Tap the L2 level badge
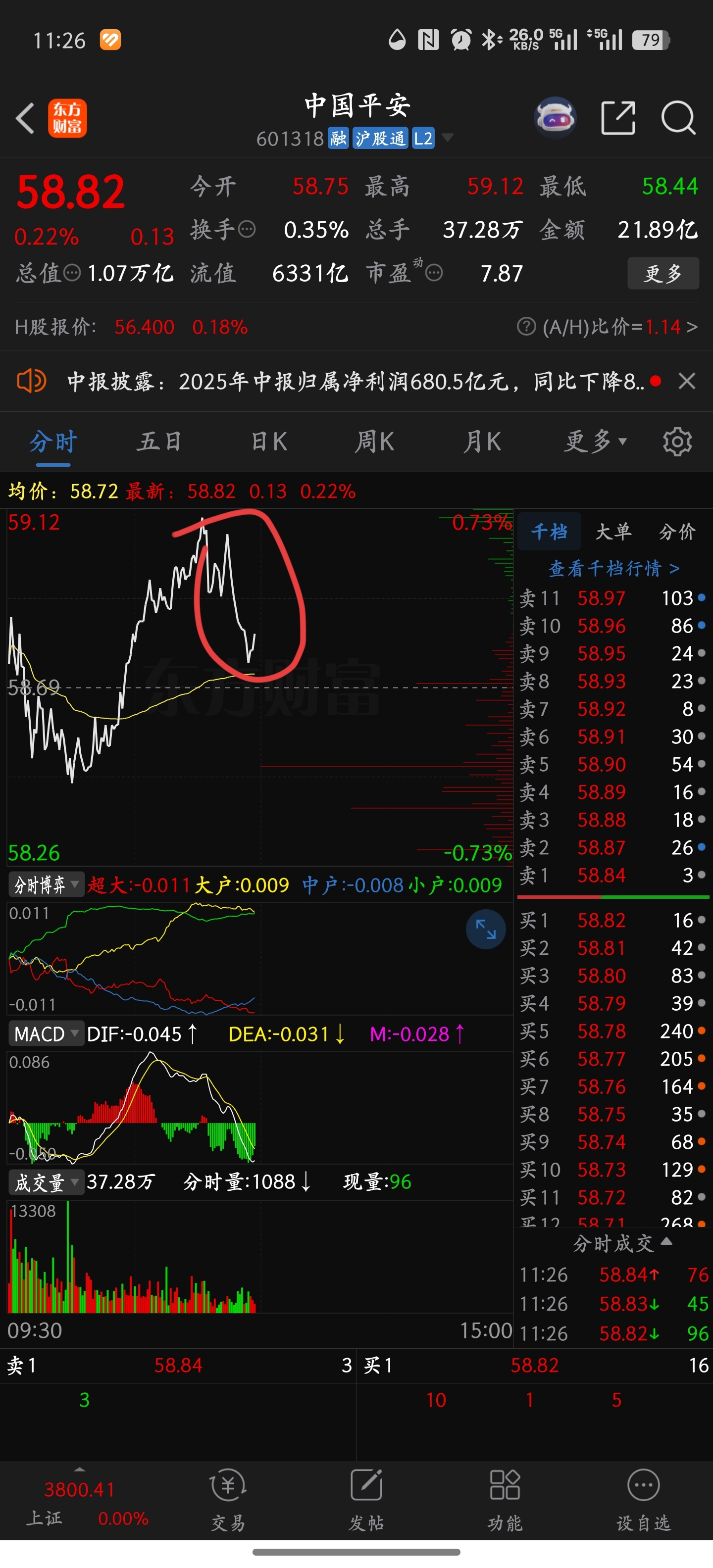713x1568 pixels. point(423,138)
